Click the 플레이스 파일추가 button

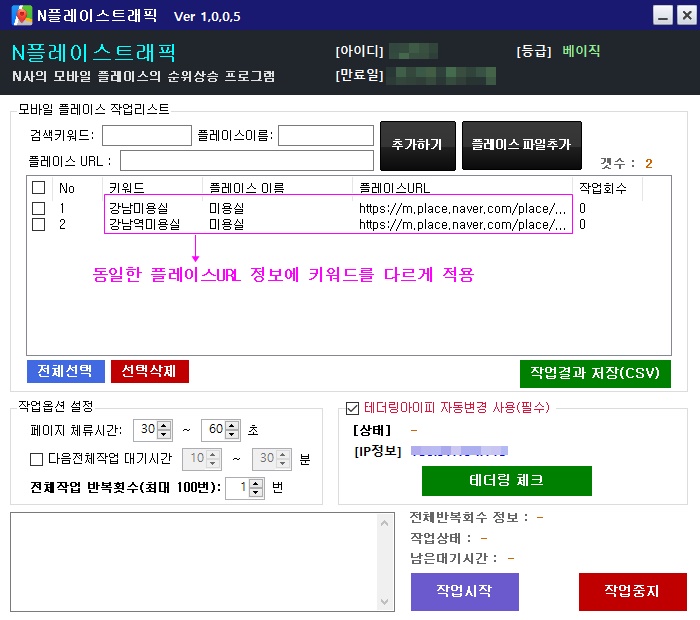point(521,145)
